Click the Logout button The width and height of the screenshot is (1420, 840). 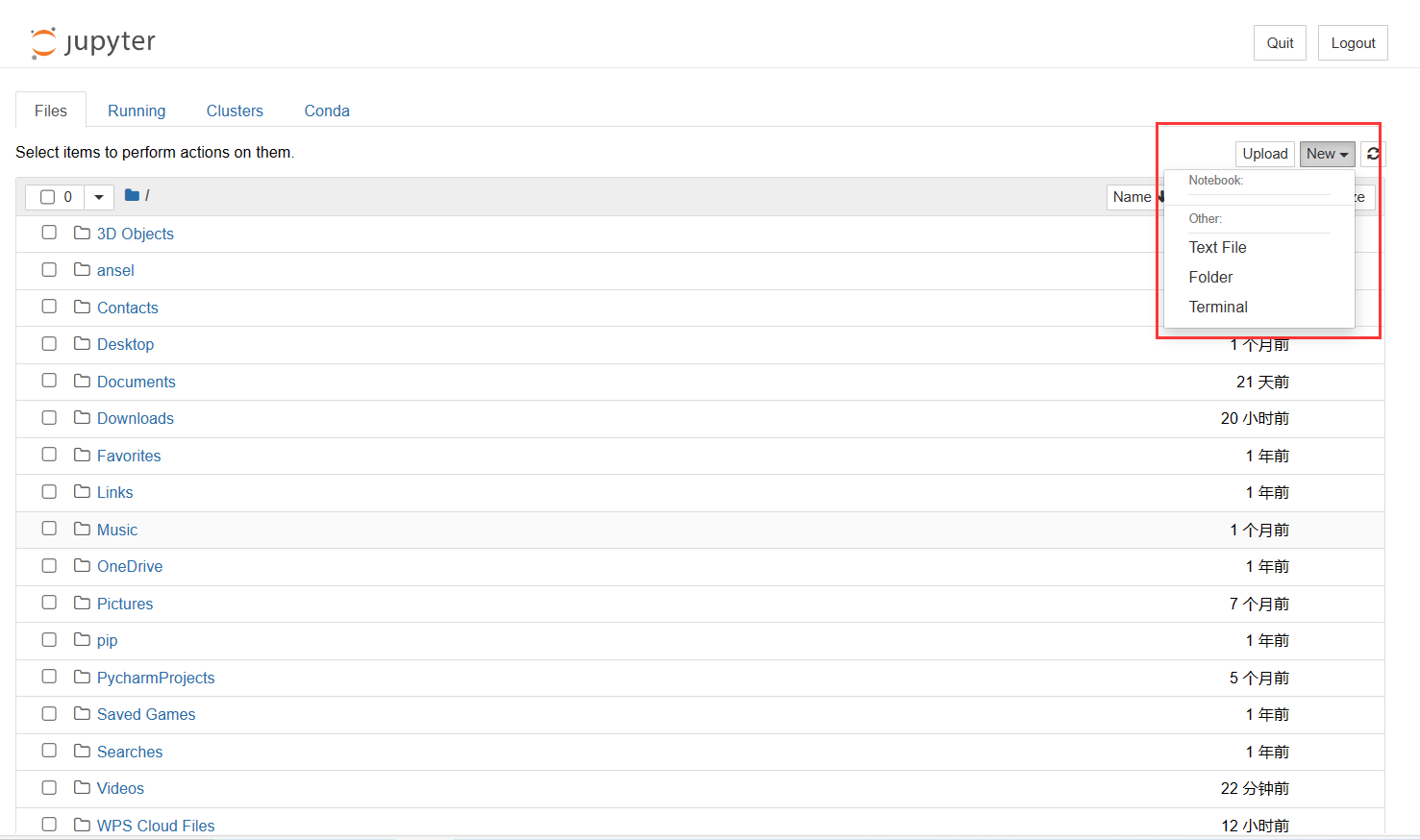1353,43
